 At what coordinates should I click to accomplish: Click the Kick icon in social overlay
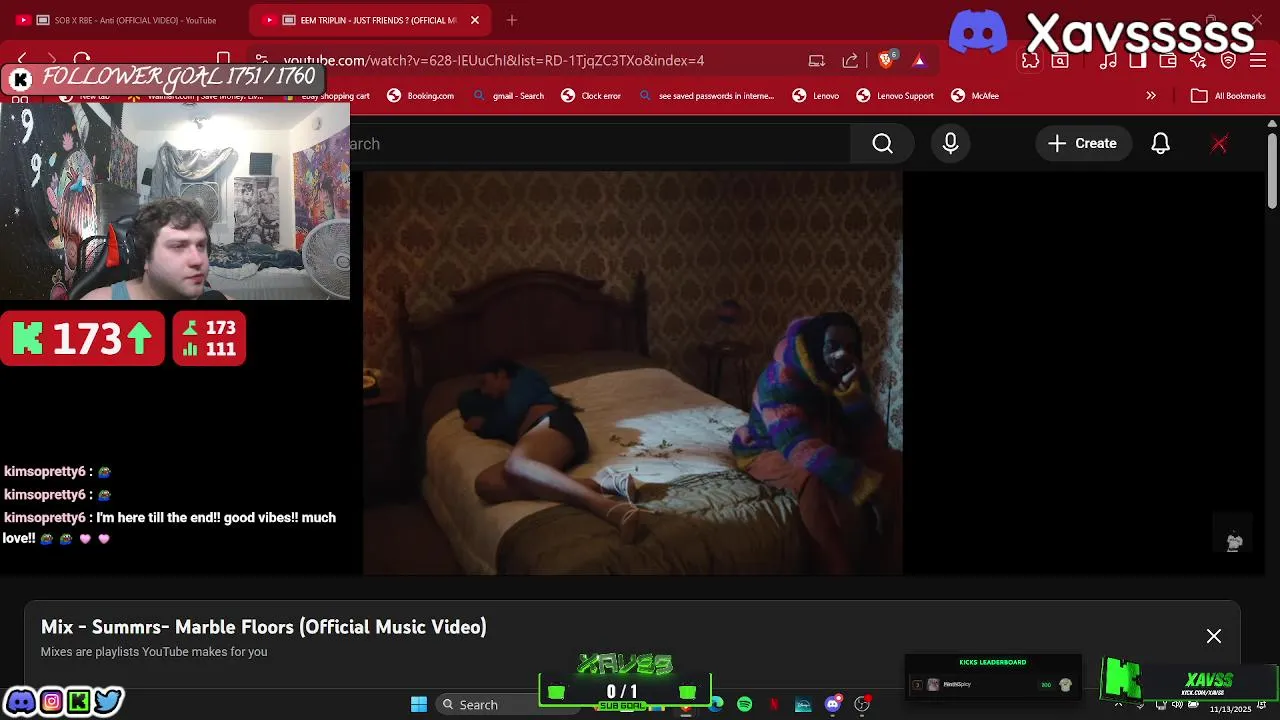79,701
